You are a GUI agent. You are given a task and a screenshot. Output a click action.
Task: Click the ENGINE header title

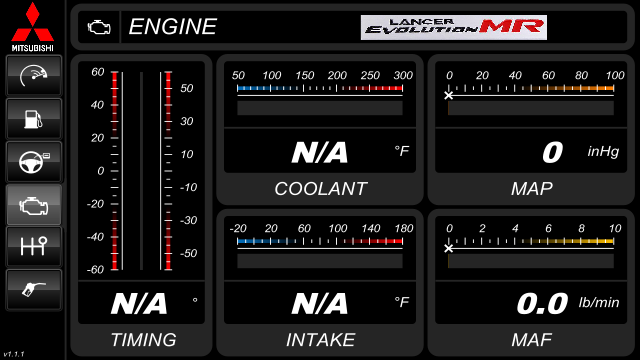click(172, 27)
